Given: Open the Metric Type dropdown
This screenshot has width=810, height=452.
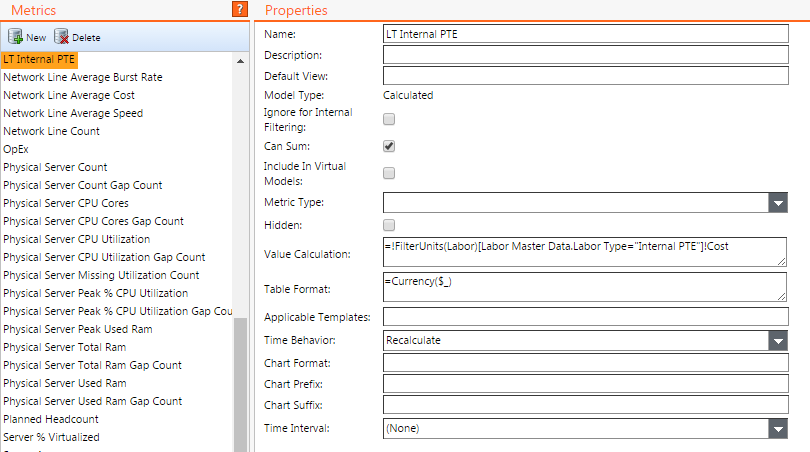Looking at the screenshot, I should tap(778, 203).
